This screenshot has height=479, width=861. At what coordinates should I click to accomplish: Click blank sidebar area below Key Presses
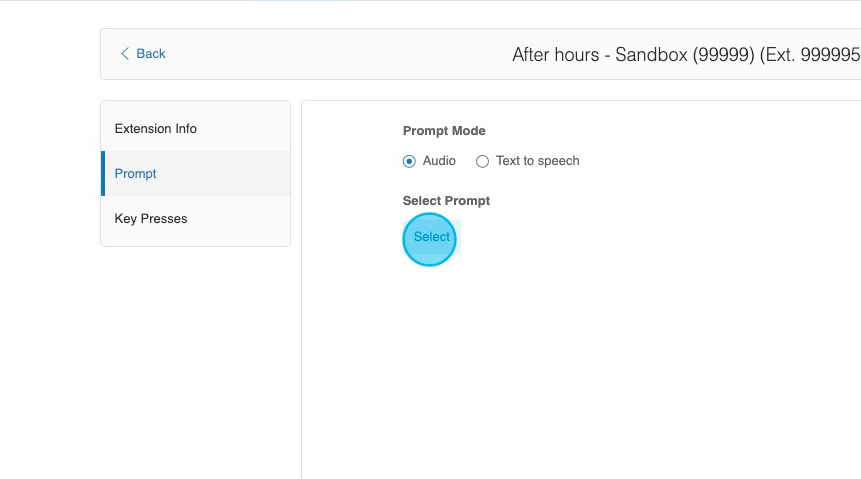pyautogui.click(x=195, y=350)
